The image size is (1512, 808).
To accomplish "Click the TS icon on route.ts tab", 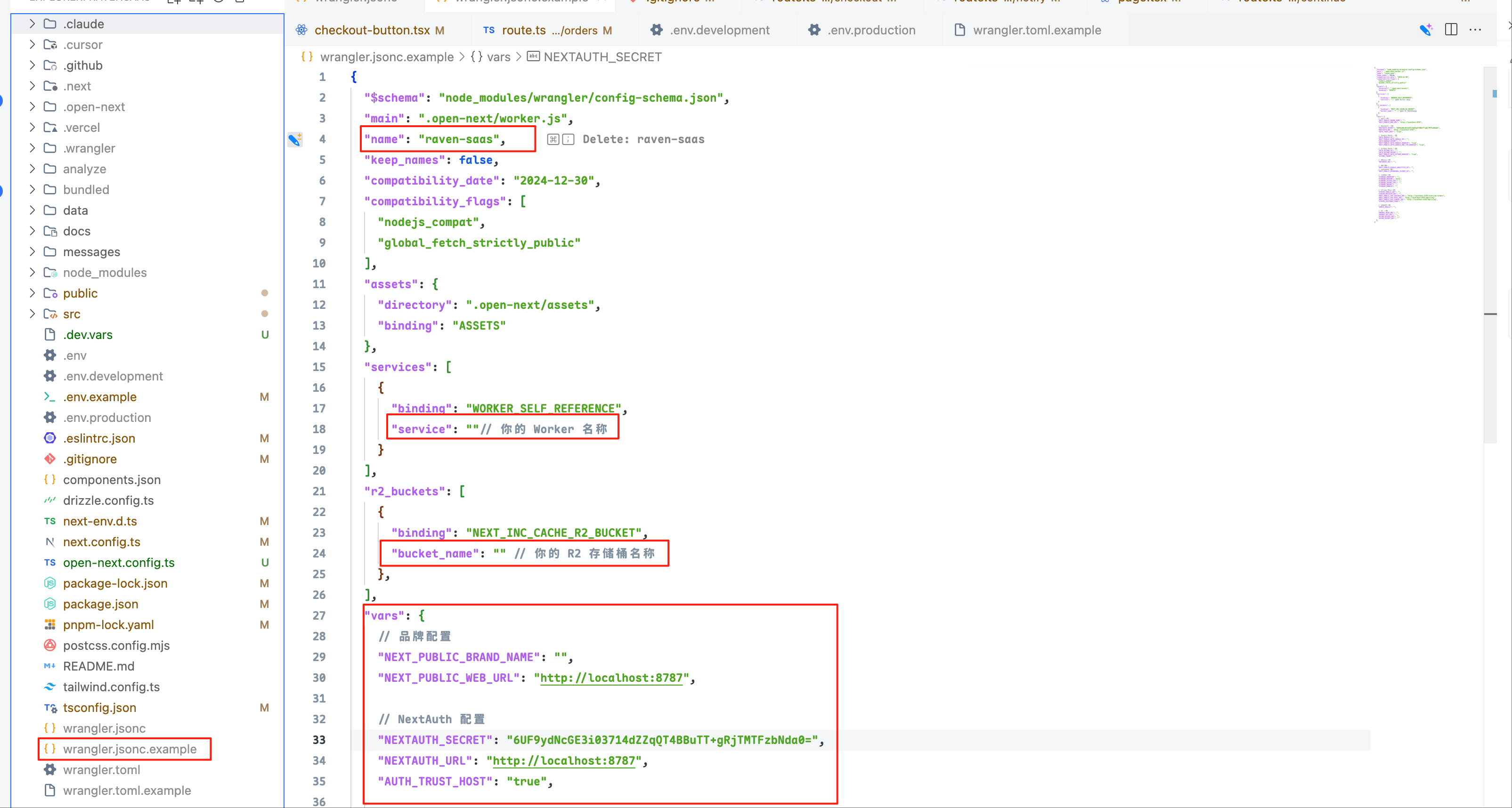I will pyautogui.click(x=488, y=30).
